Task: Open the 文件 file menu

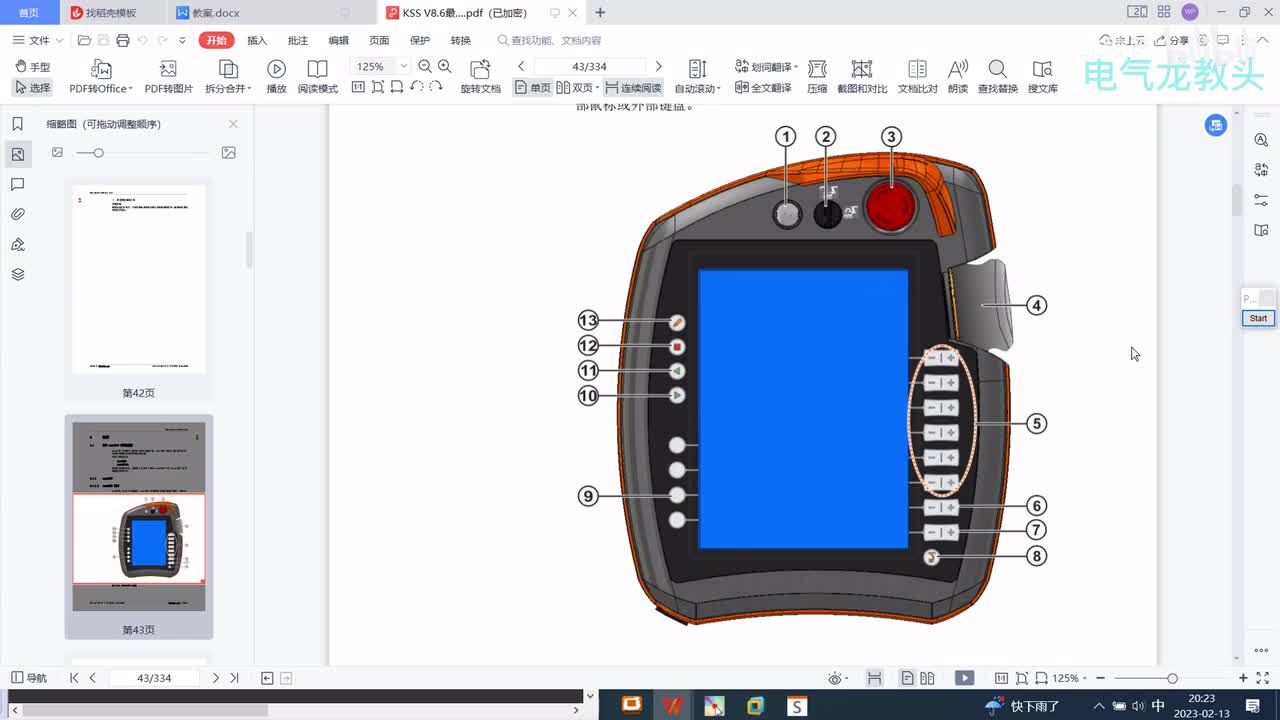Action: point(38,40)
